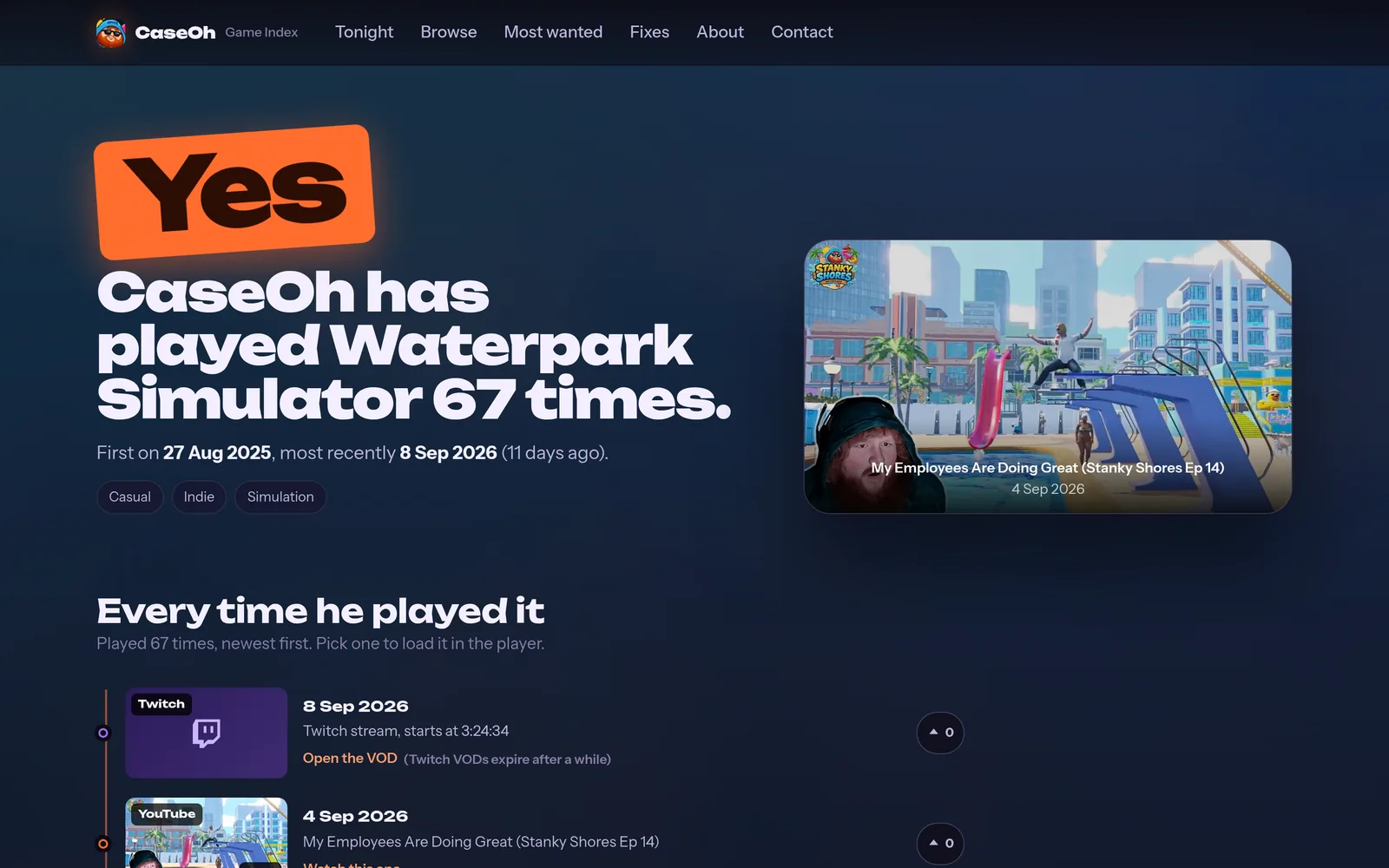Click the 8 Sep 2026 entry date heading
Image resolution: width=1389 pixels, height=868 pixels.
(356, 706)
